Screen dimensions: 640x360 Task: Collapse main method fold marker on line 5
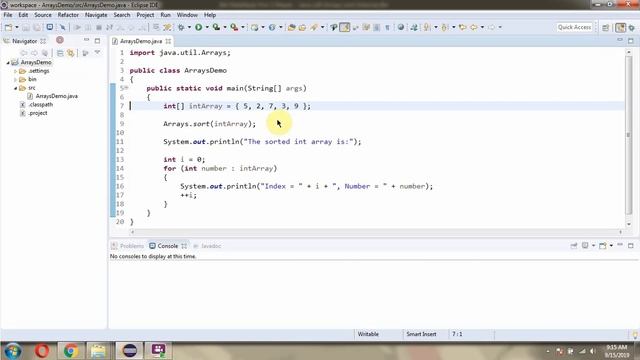127,88
